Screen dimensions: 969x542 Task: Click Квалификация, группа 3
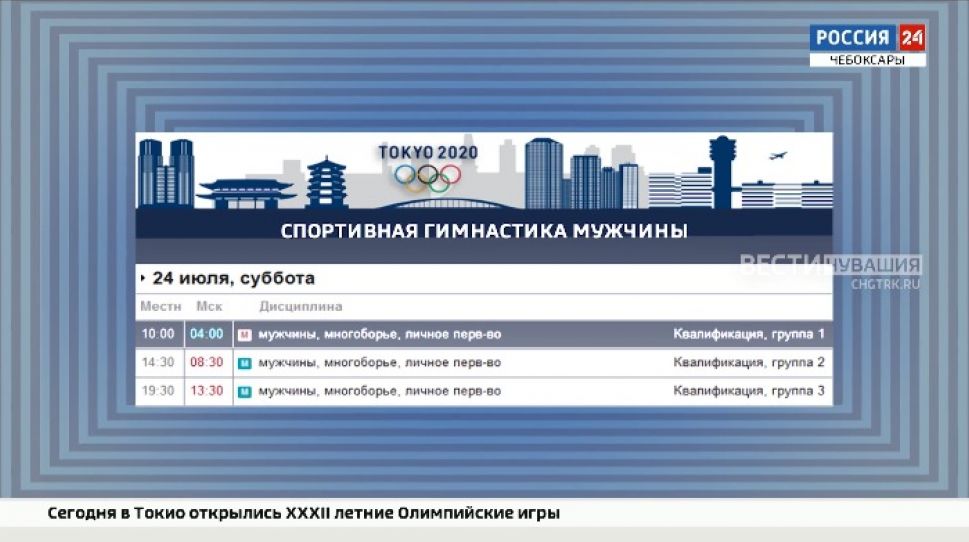[748, 391]
